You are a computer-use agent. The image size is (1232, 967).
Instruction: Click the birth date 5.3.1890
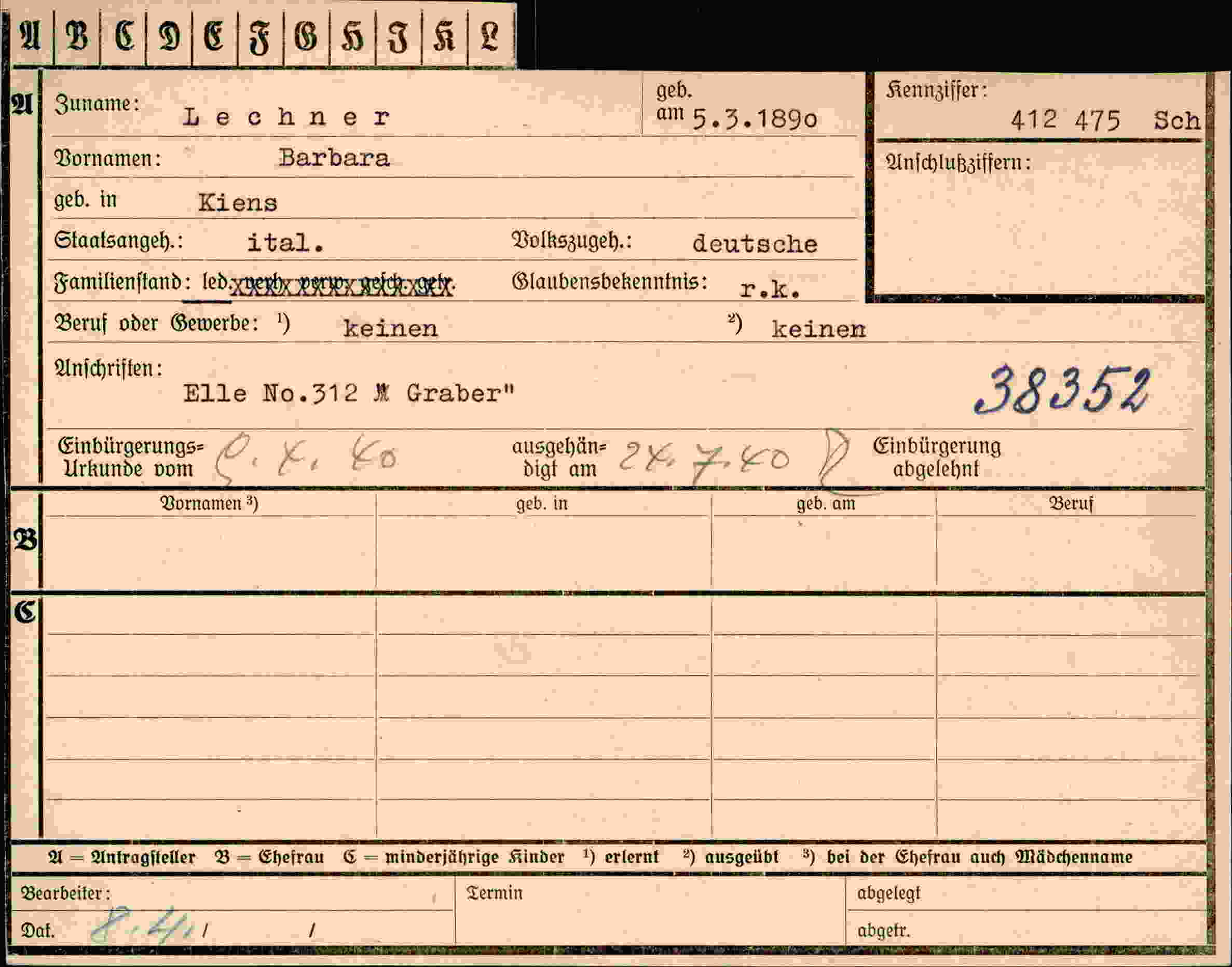(x=755, y=119)
